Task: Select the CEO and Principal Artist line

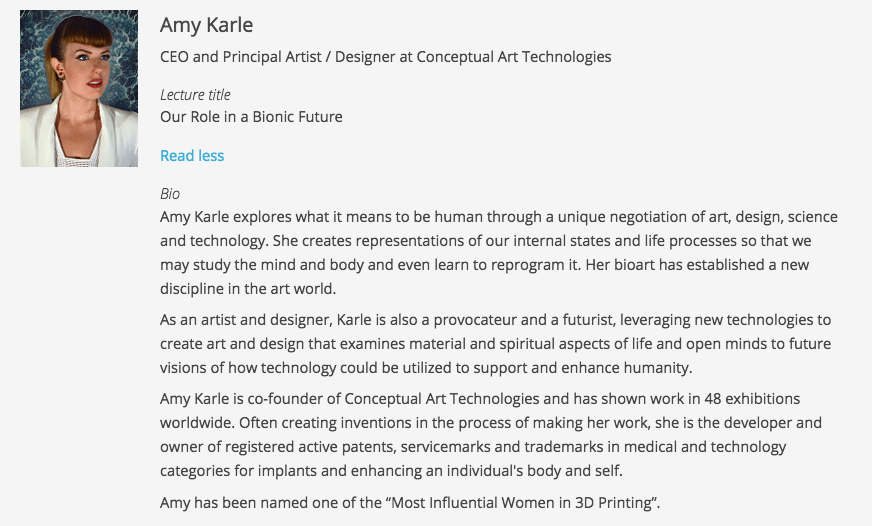Action: point(385,57)
